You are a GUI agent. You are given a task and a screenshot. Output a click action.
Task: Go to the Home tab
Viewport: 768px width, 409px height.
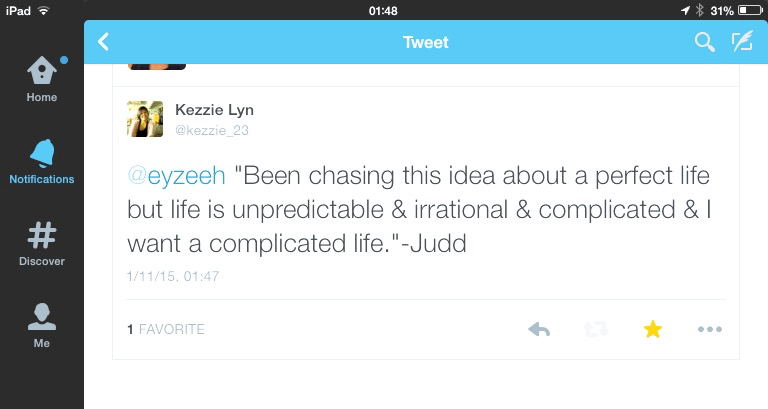click(x=42, y=80)
